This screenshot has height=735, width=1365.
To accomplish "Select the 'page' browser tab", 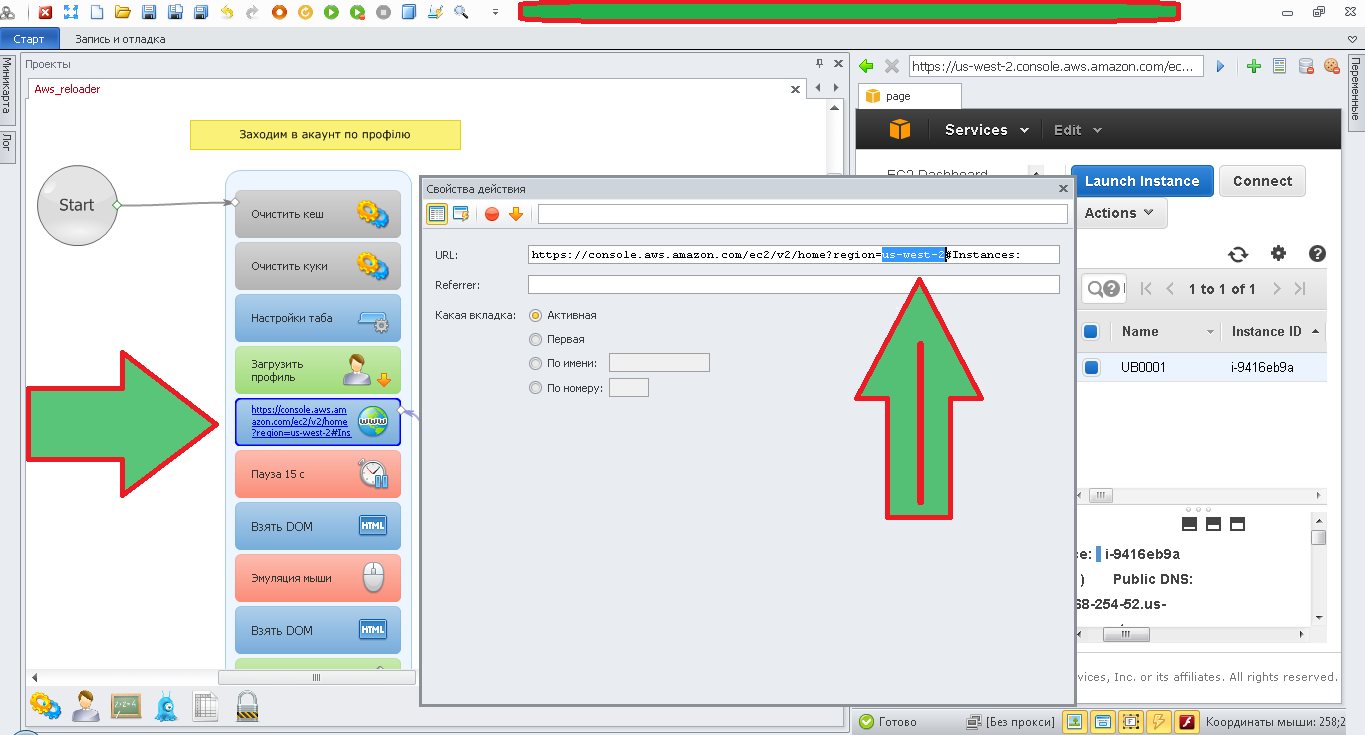I will click(909, 96).
